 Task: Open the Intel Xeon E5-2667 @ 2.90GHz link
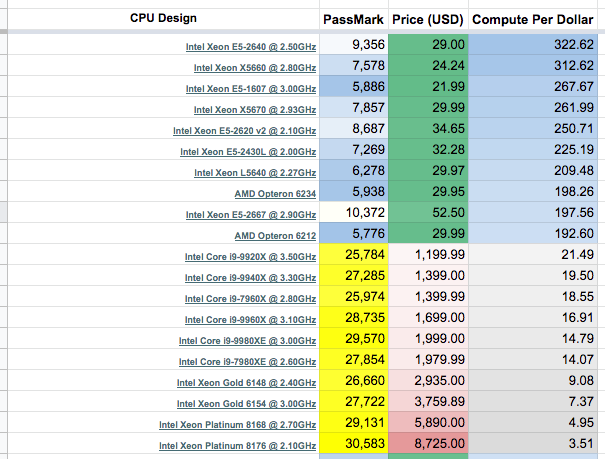tap(251, 215)
